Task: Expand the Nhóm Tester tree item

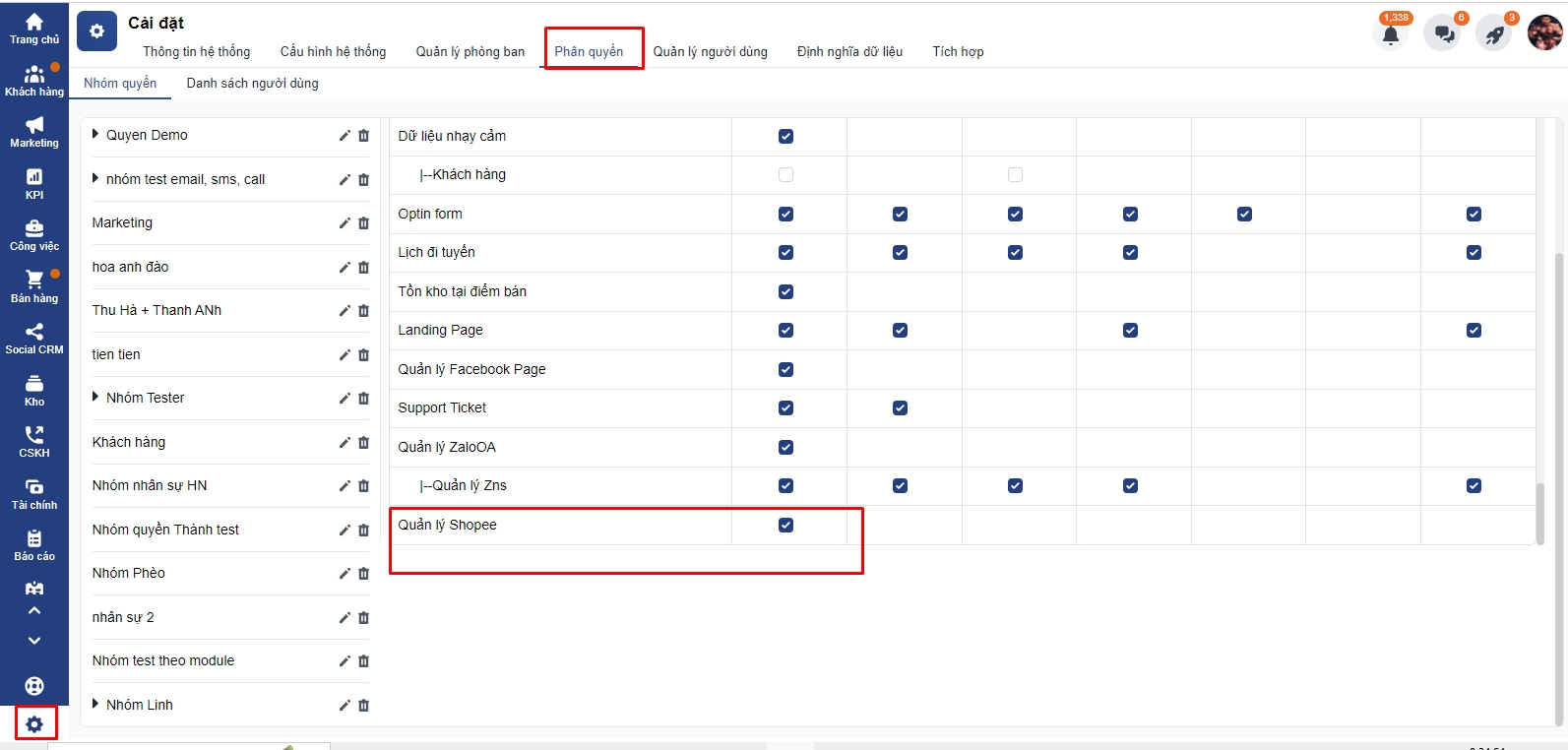Action: click(95, 398)
